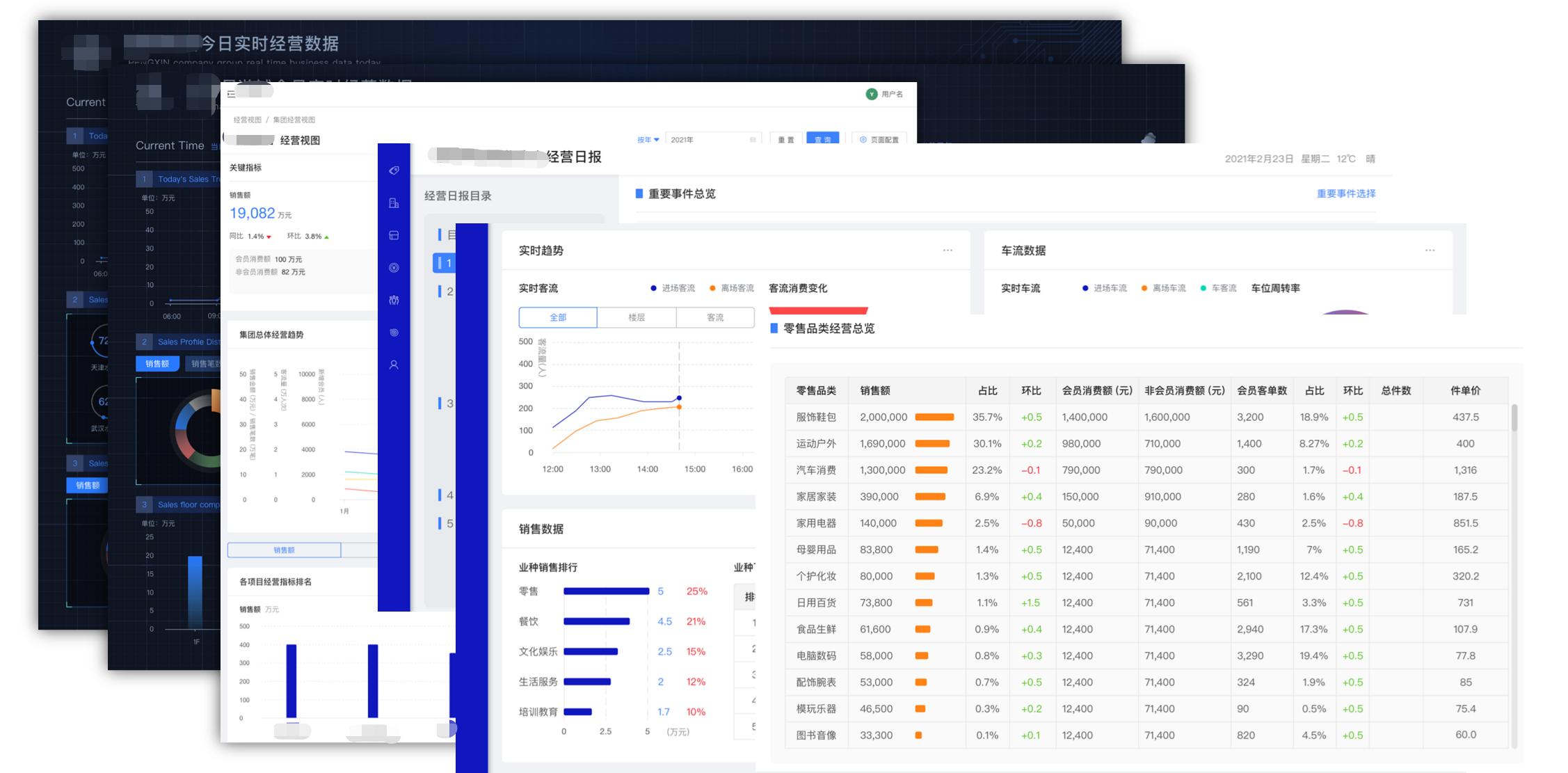This screenshot has height=773, width=1568.
Task: Open the 按年 dropdown
Action: coord(646,139)
